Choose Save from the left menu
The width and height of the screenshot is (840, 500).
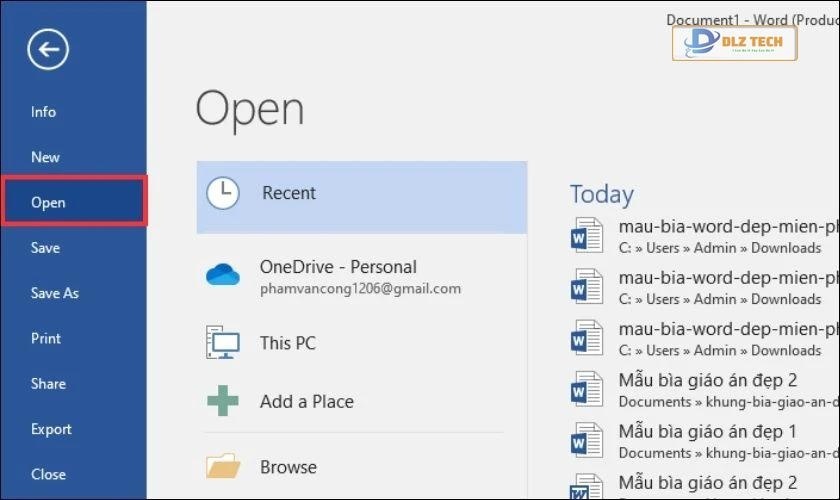coord(45,248)
